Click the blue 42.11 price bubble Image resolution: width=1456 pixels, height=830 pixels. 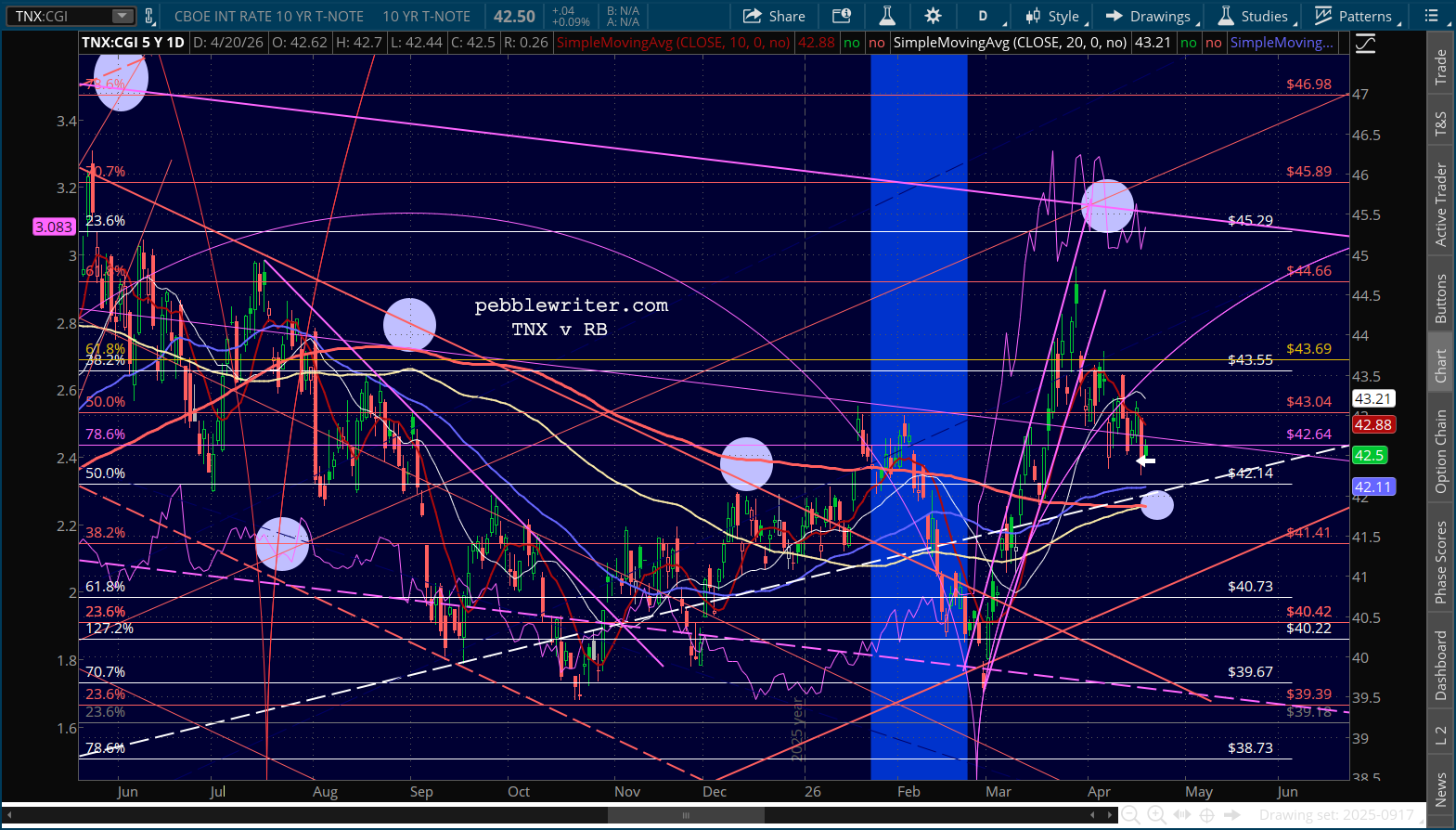(1372, 487)
